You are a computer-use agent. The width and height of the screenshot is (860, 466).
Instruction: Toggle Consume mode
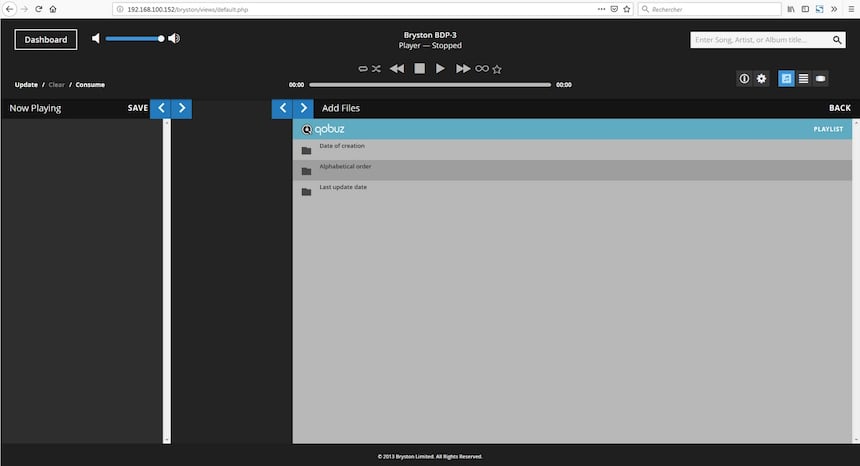click(x=90, y=84)
